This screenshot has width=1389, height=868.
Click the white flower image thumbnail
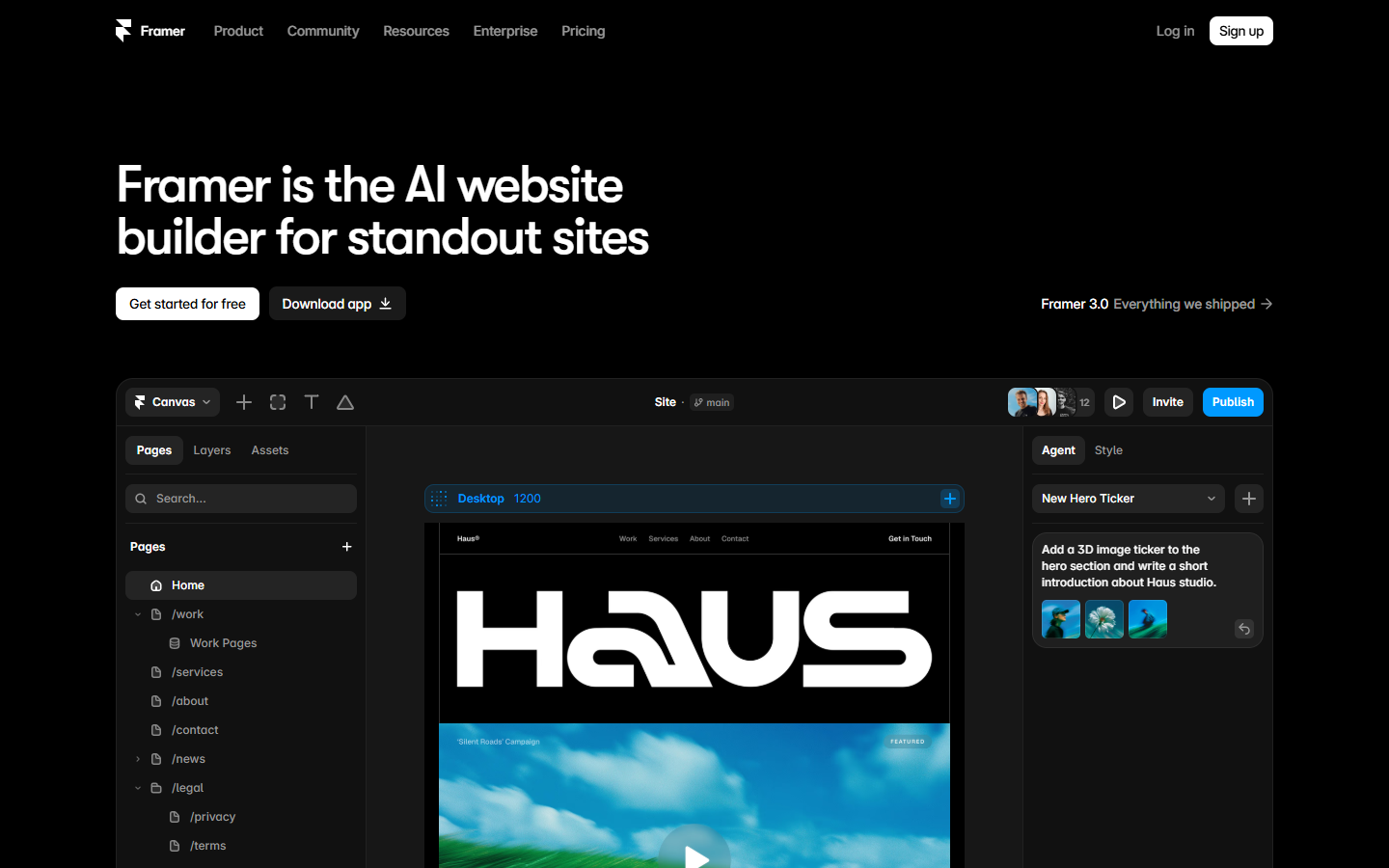point(1104,619)
